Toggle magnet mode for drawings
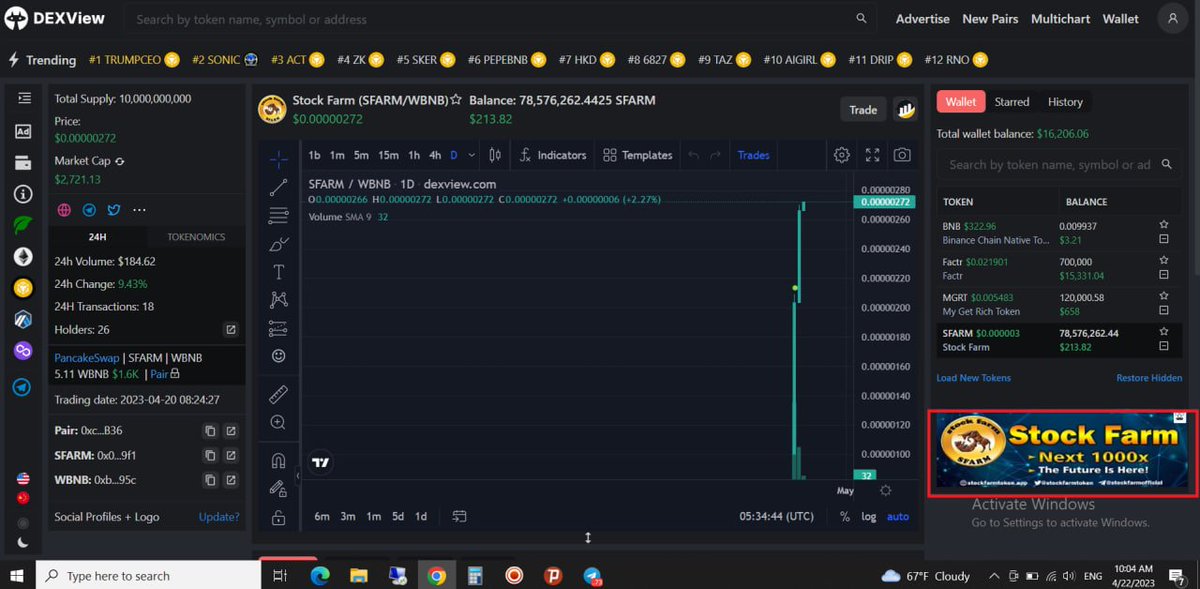Screen dimensions: 1200x589 [x=279, y=460]
